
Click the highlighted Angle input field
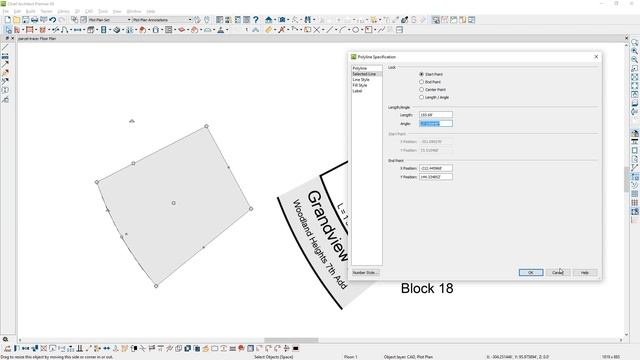[x=436, y=123]
